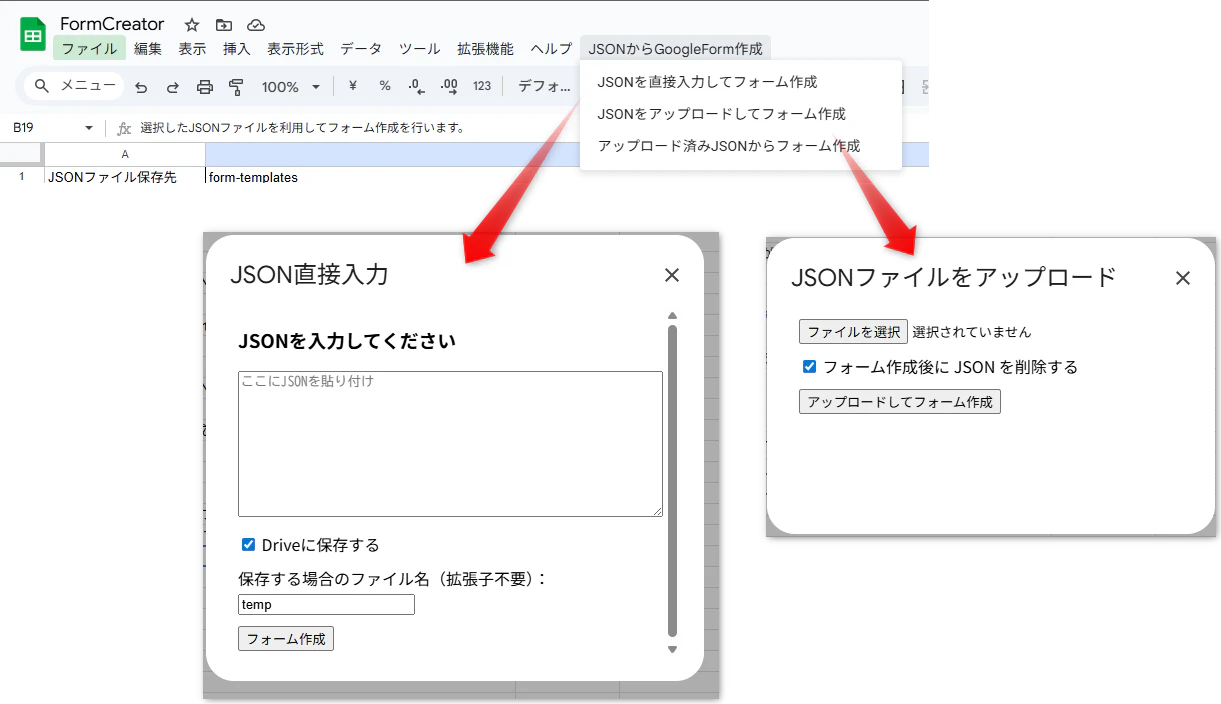The image size is (1221, 704).
Task: Click the JSON直接入力 dialog scrollbar thumb
Action: click(672, 480)
